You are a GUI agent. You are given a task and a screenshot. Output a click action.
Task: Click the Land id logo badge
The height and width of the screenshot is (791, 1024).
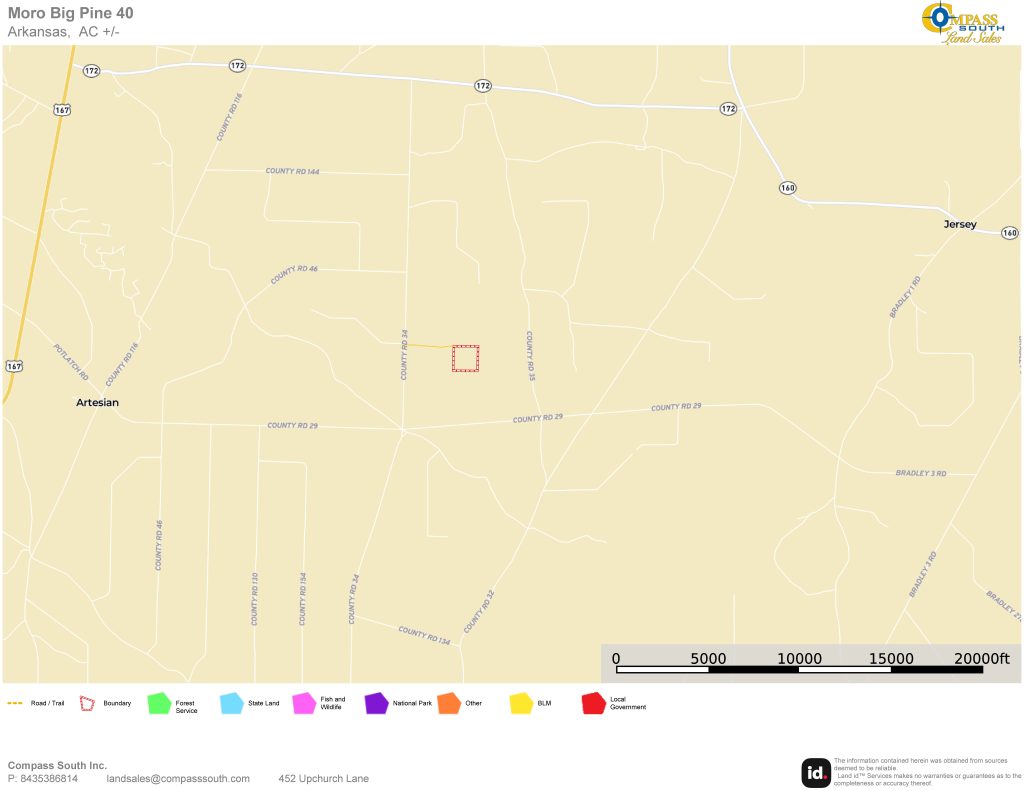click(815, 772)
